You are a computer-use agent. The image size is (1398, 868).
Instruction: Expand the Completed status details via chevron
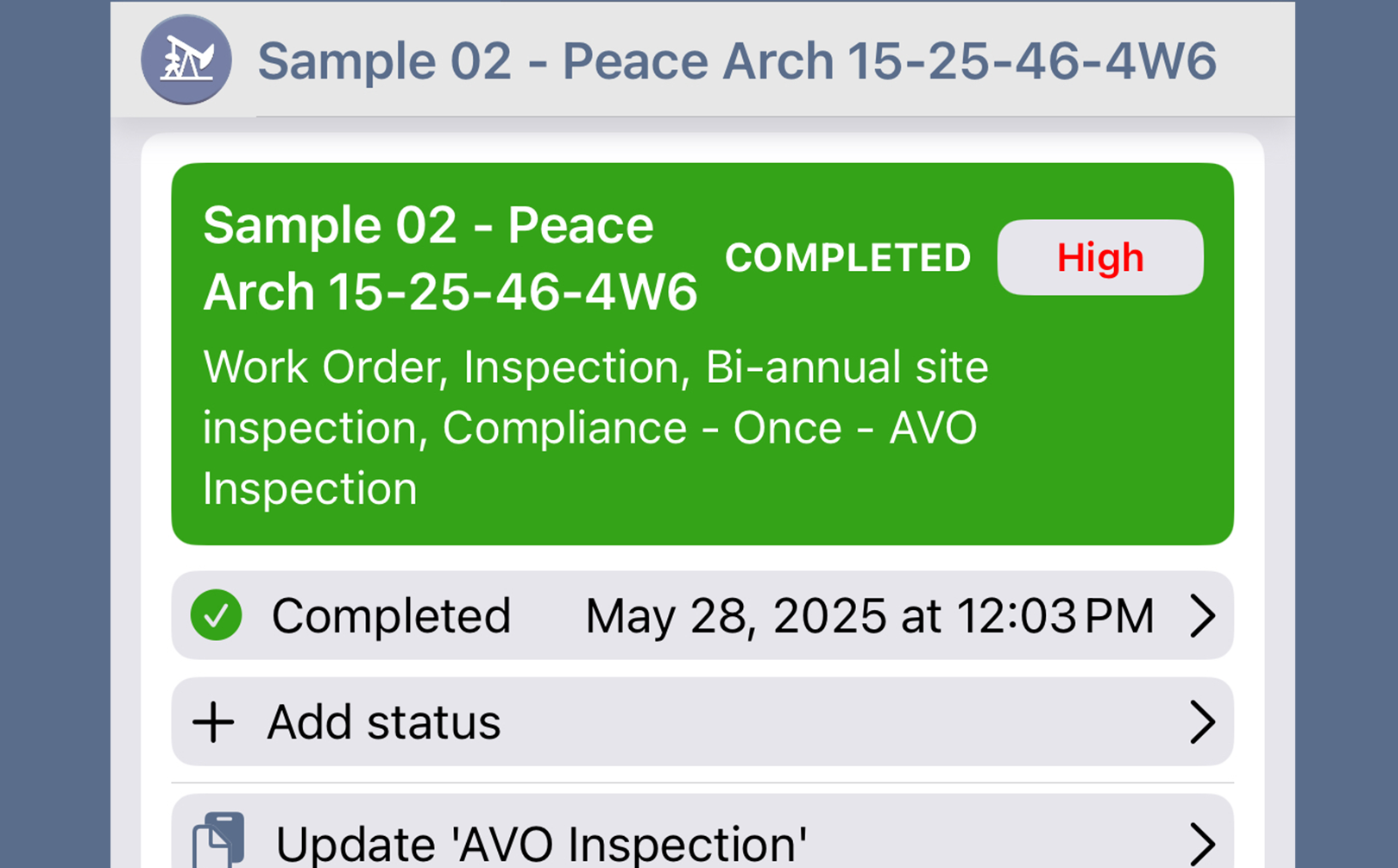coord(1203,616)
